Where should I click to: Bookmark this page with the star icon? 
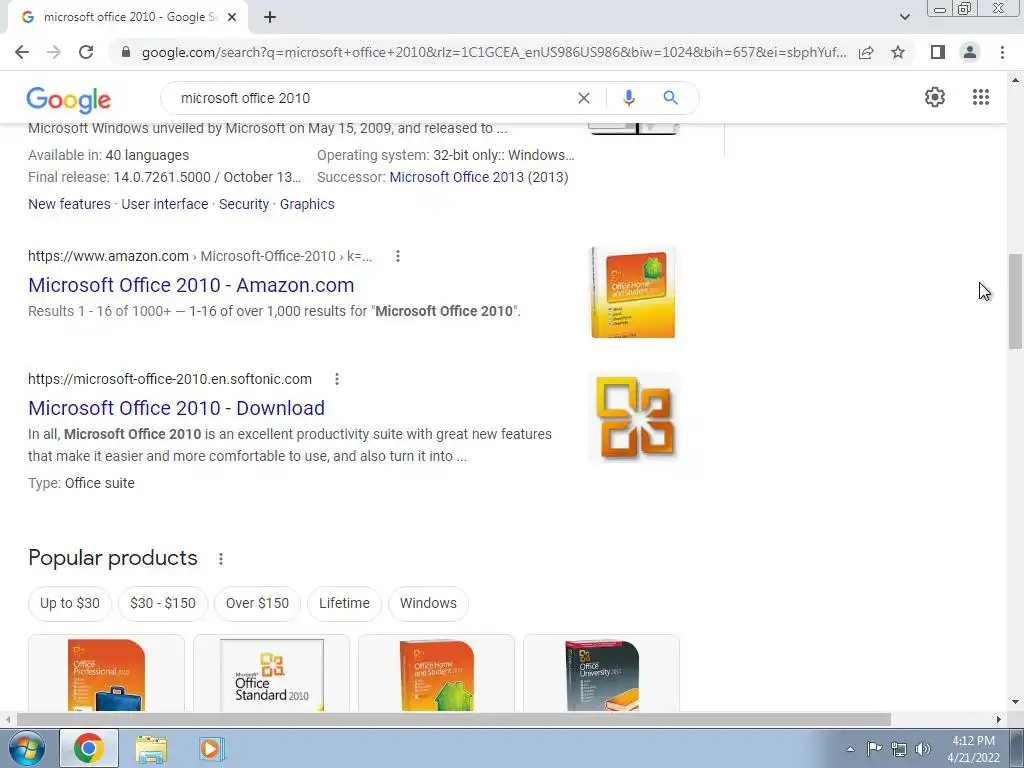pyautogui.click(x=898, y=52)
